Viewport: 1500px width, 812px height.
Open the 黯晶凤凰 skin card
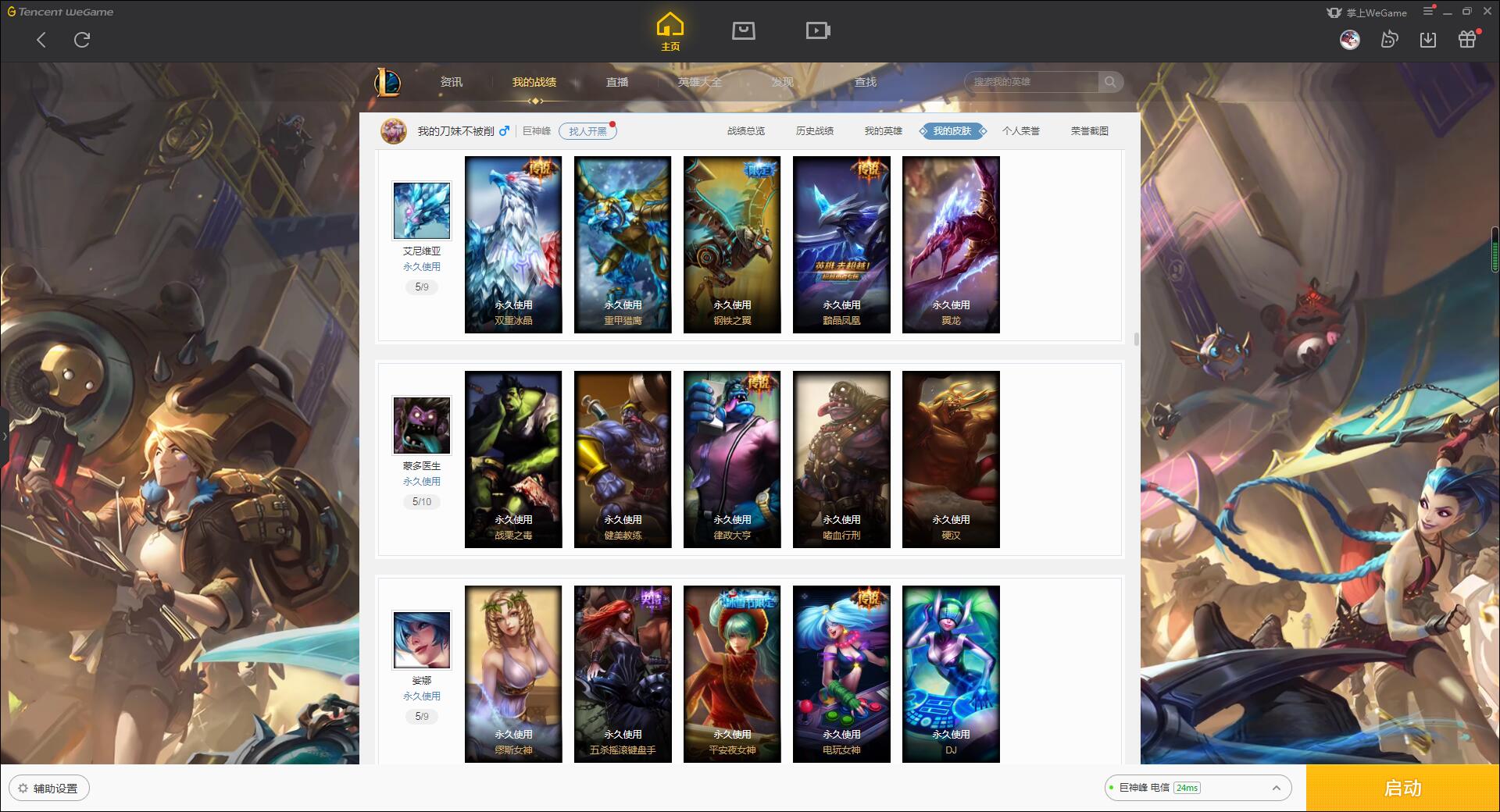[841, 245]
